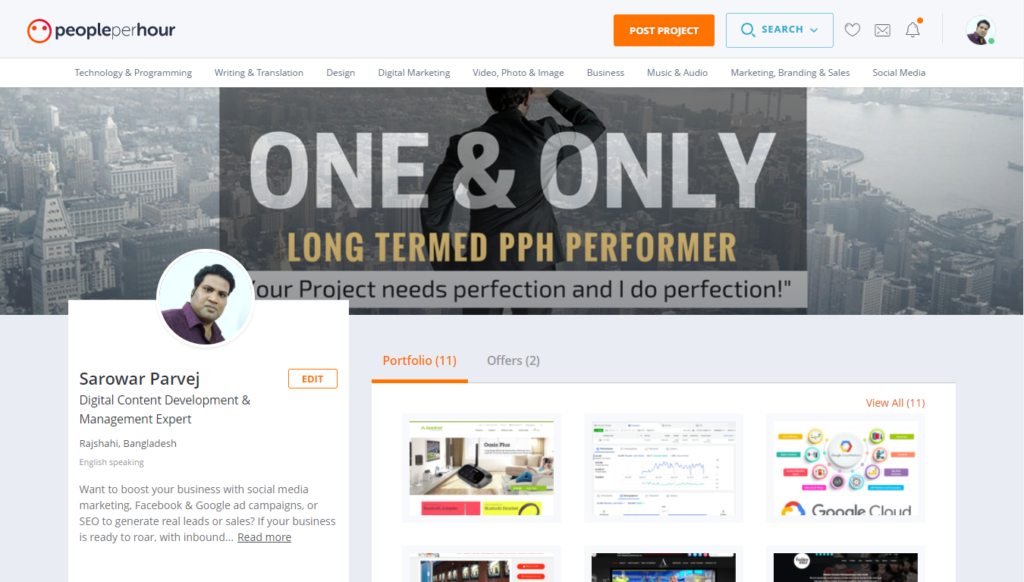1024x582 pixels.
Task: Click the Edit profile button
Action: 313,379
